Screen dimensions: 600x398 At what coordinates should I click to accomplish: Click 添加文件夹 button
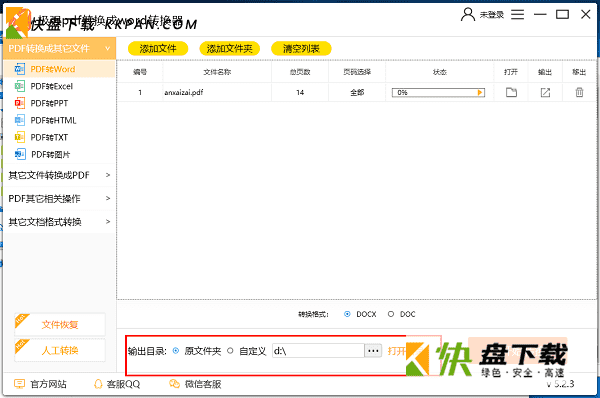click(230, 49)
